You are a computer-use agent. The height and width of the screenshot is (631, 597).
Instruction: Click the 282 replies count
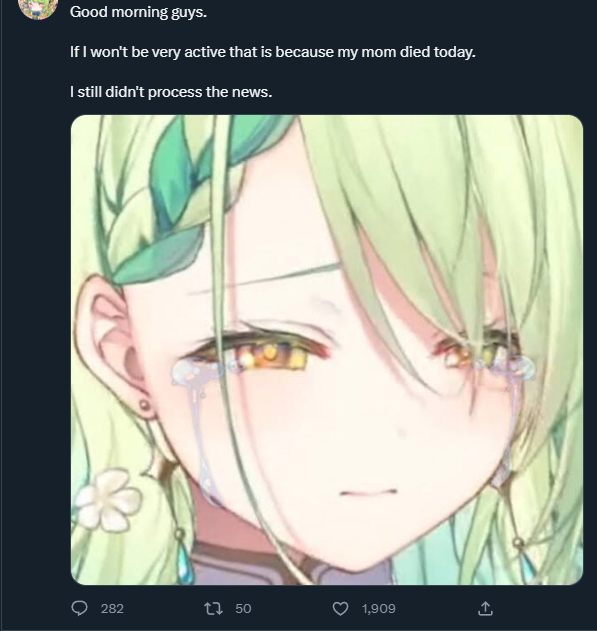tap(112, 608)
